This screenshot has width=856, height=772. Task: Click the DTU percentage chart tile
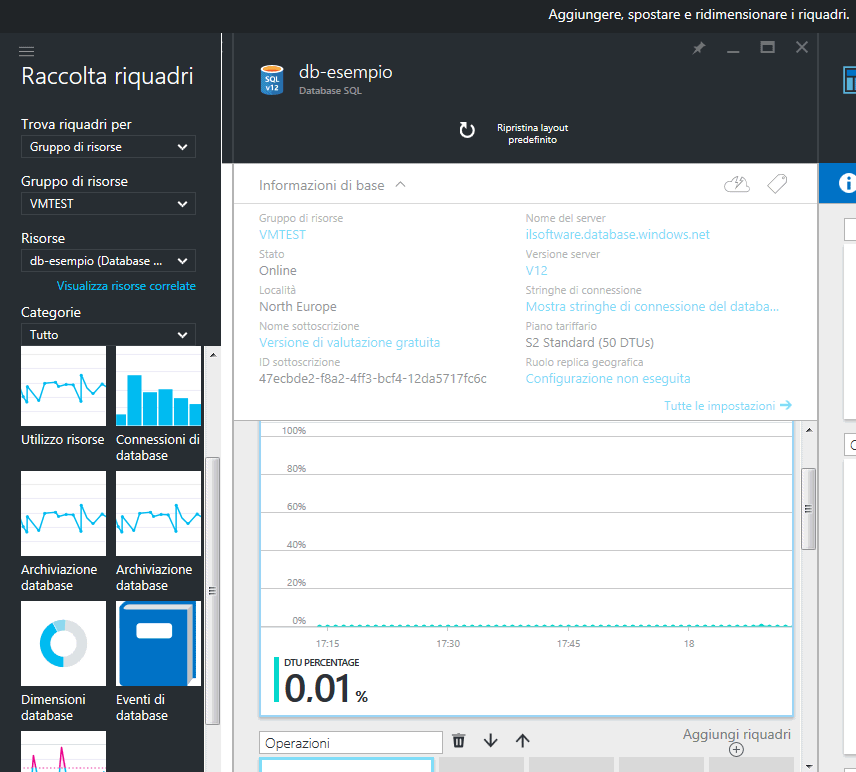pos(526,568)
